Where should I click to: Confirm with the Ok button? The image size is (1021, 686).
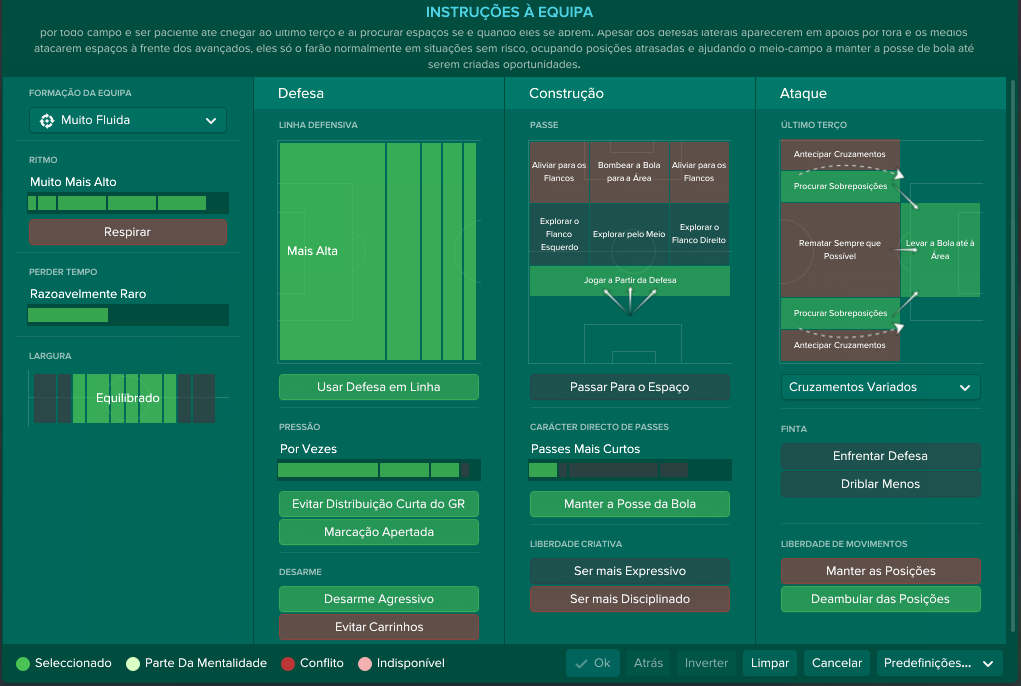point(593,663)
